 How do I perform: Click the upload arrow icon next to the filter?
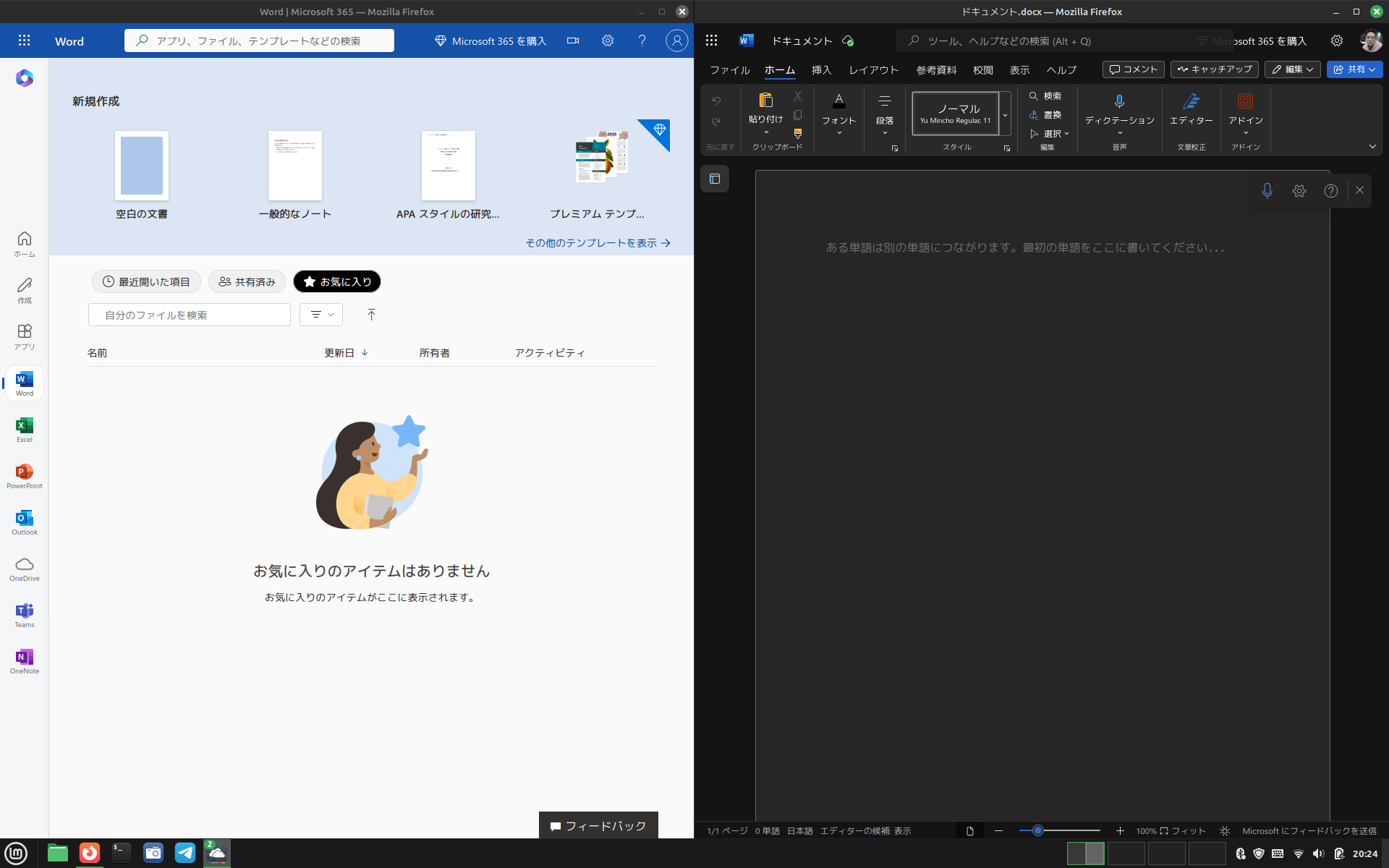click(371, 315)
